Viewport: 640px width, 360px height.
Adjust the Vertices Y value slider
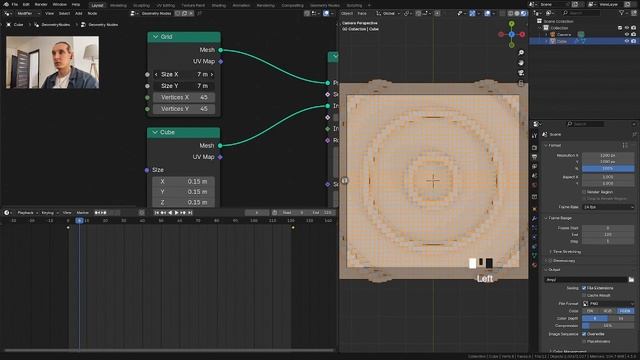[184, 109]
